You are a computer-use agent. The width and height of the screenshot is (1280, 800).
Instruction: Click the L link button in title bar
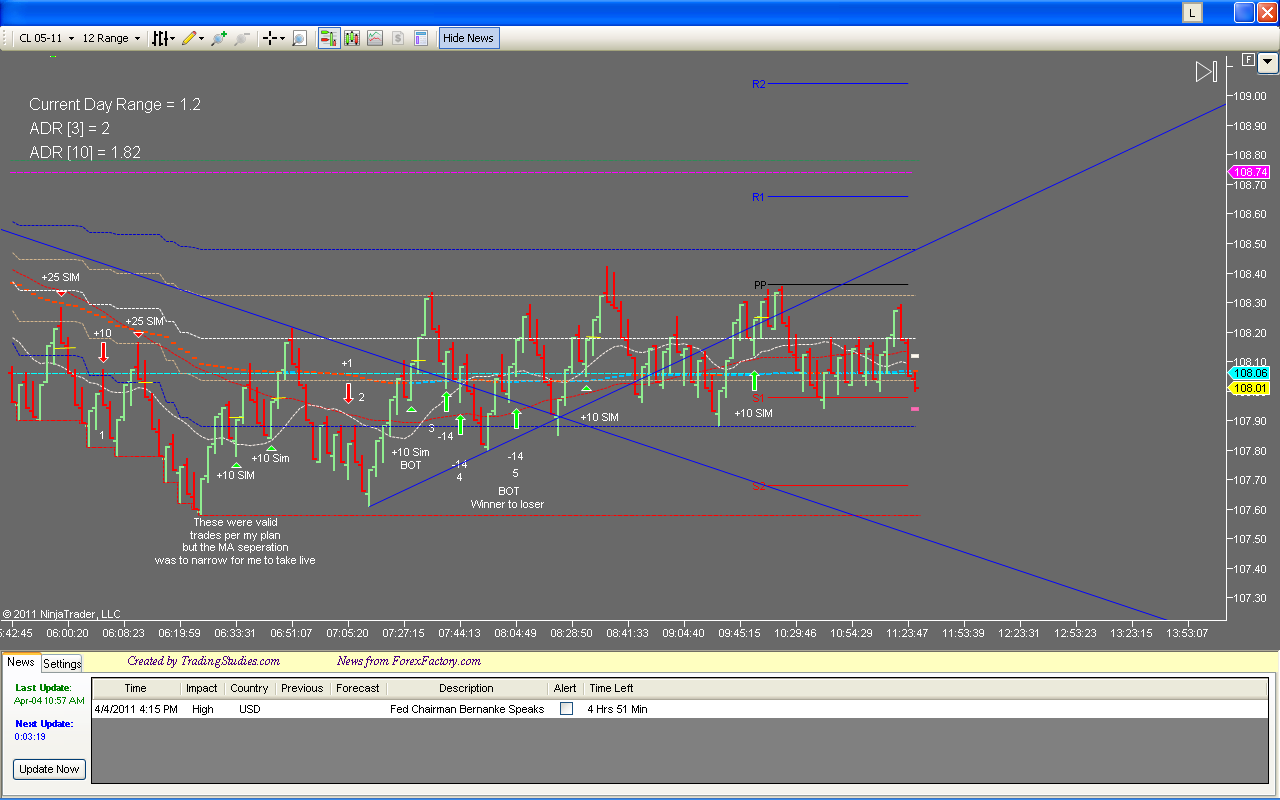[x=1192, y=12]
